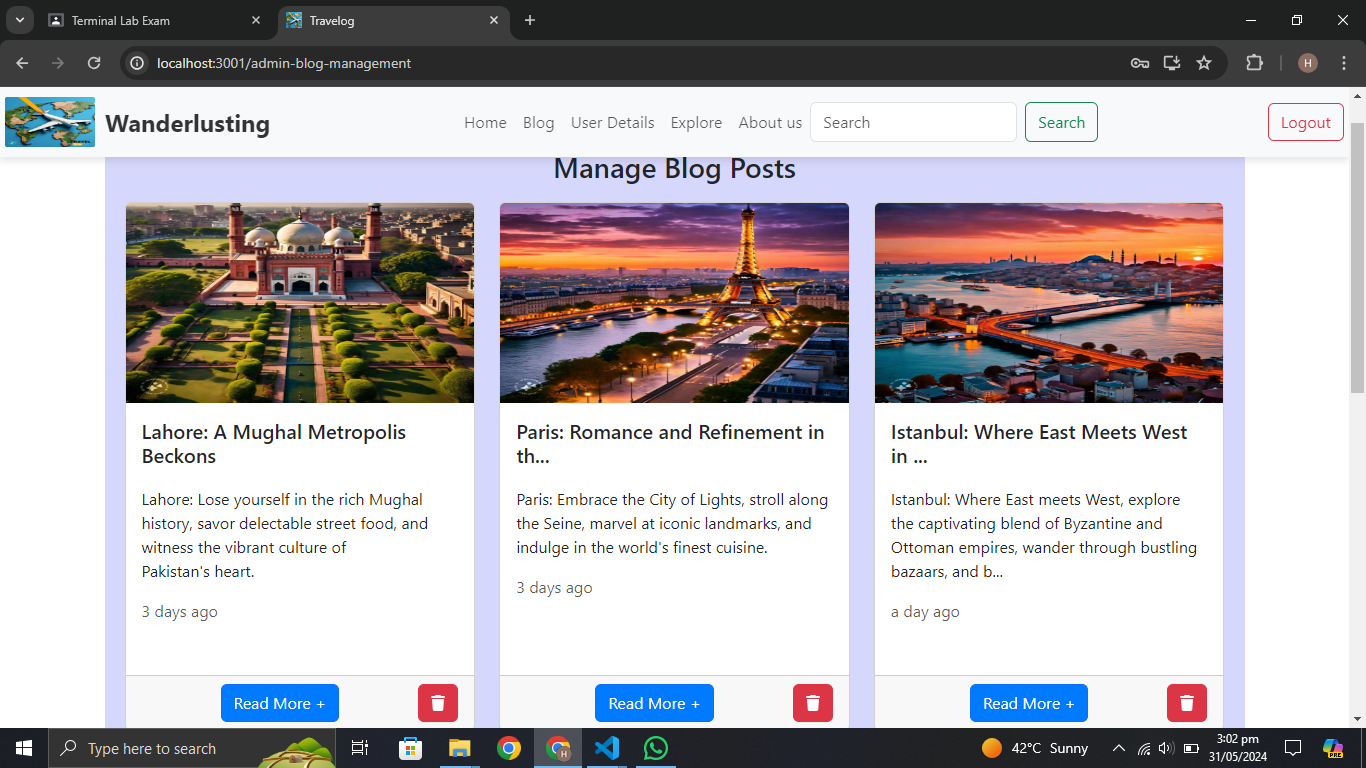Image resolution: width=1366 pixels, height=768 pixels.
Task: Bookmark this page with star icon
Action: pos(1204,63)
